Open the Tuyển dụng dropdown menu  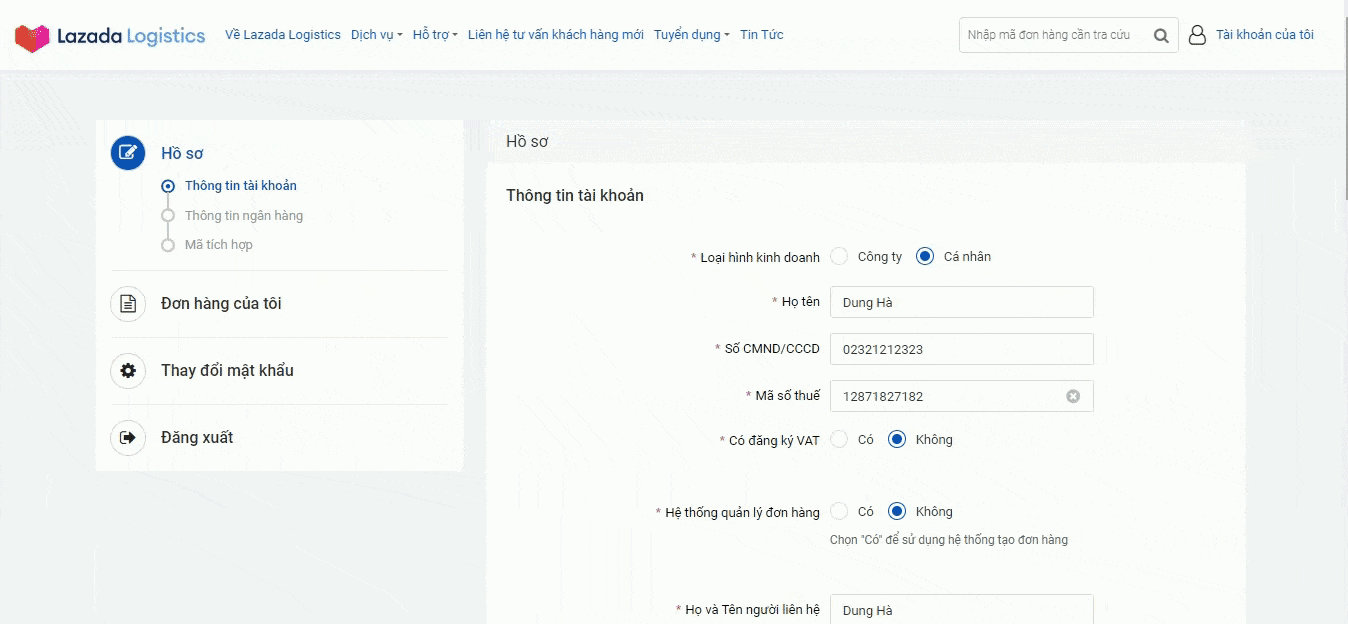pos(691,35)
